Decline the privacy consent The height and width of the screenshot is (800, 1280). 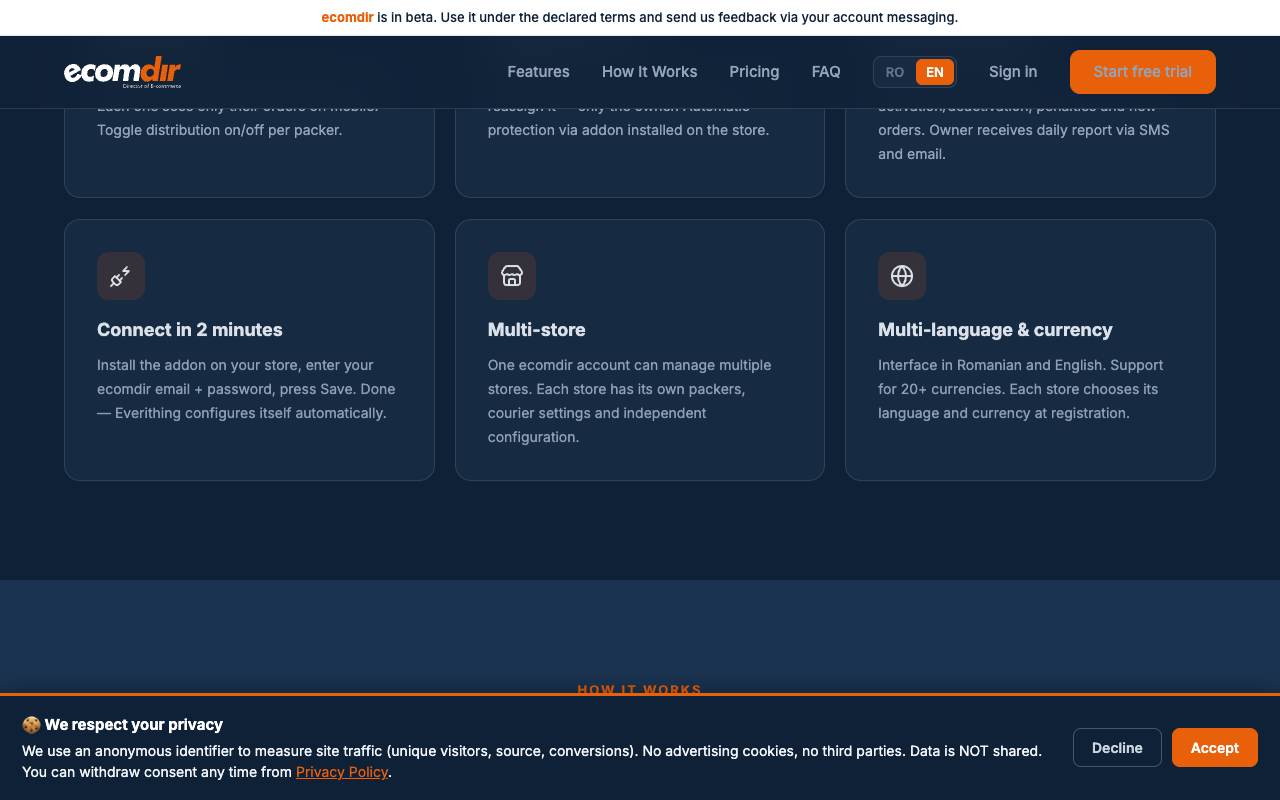1117,748
